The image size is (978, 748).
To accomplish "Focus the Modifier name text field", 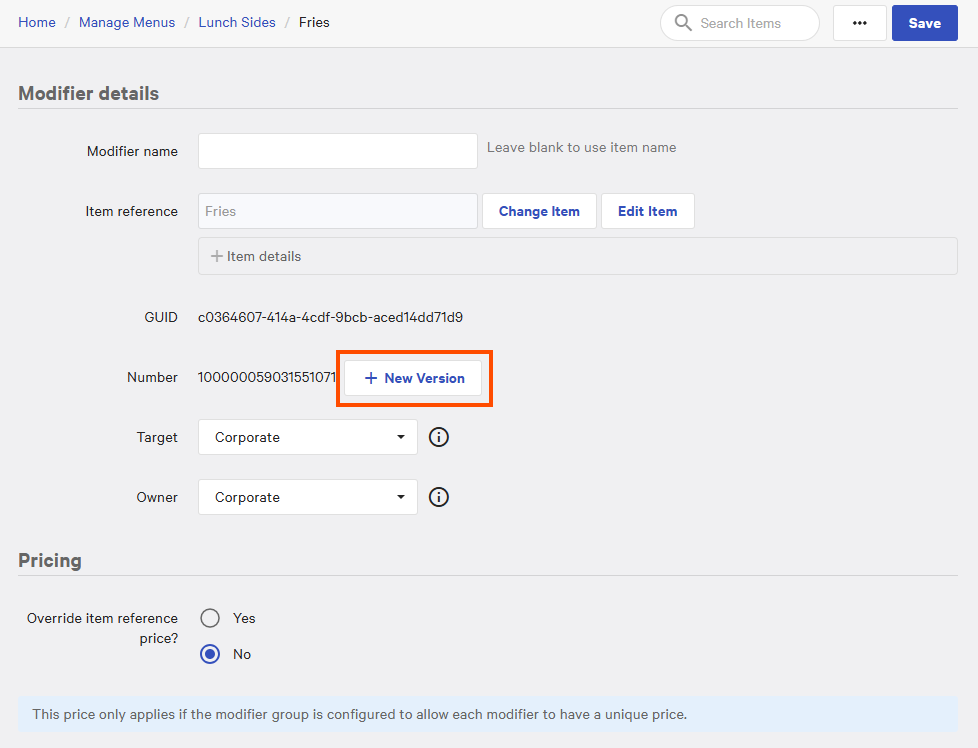I will (x=337, y=151).
